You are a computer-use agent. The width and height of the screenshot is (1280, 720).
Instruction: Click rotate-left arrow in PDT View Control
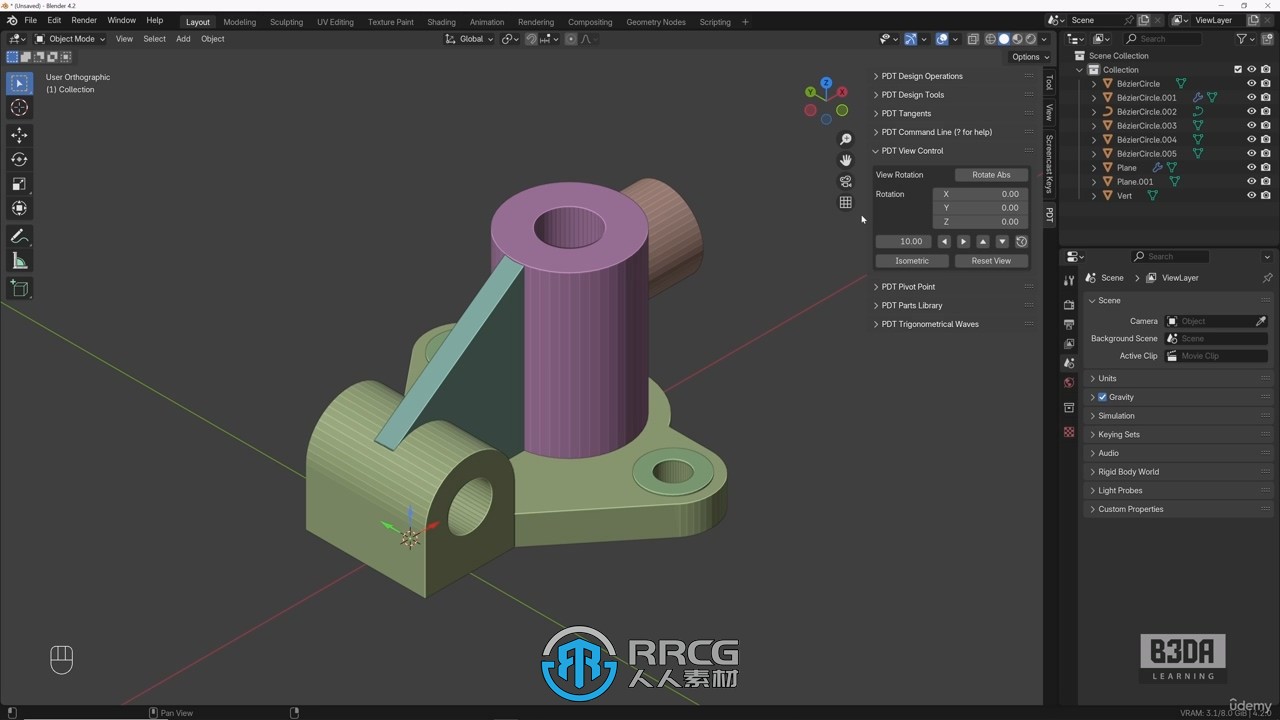[944, 241]
